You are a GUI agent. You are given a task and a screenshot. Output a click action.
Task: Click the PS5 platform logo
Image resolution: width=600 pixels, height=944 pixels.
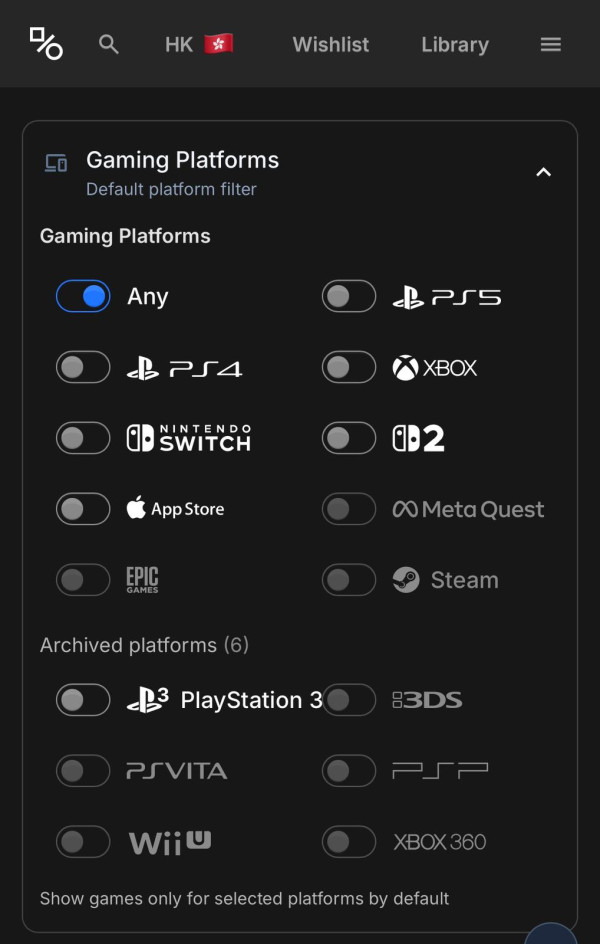(x=447, y=296)
